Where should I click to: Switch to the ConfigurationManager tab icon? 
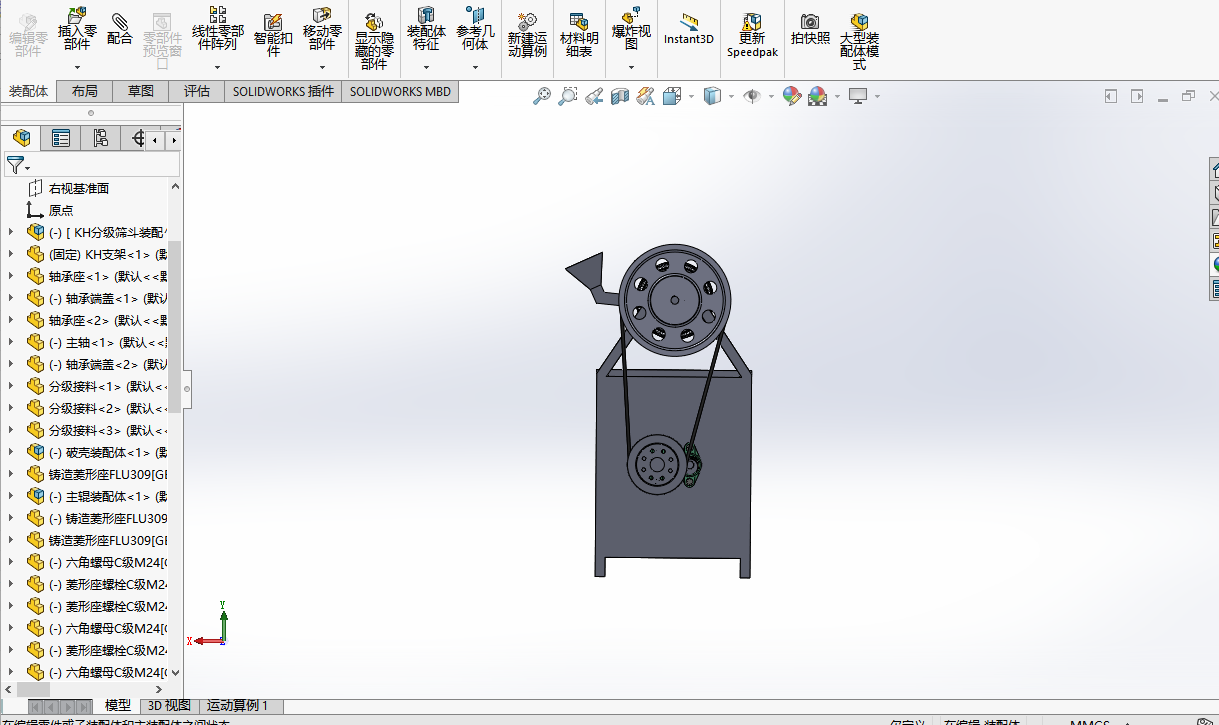tap(100, 138)
